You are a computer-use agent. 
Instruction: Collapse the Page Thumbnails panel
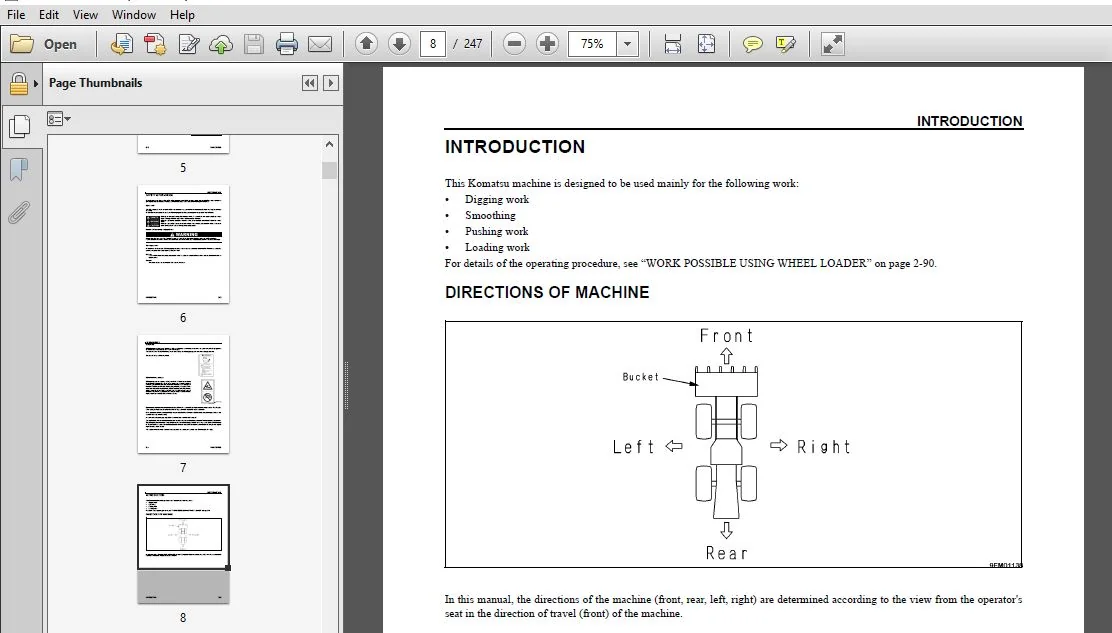tap(310, 83)
